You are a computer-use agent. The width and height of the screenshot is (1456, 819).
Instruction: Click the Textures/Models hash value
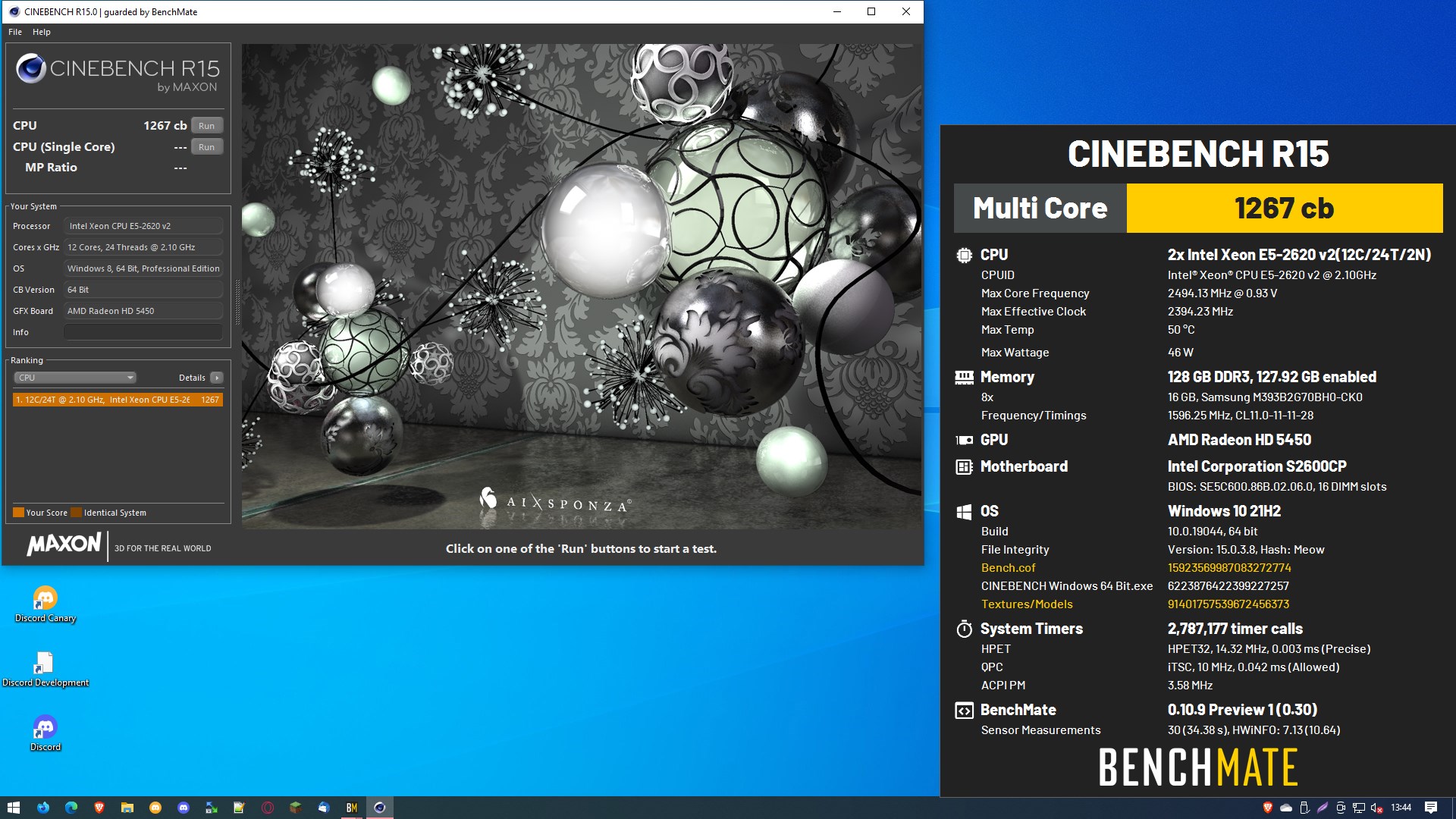tap(1228, 604)
